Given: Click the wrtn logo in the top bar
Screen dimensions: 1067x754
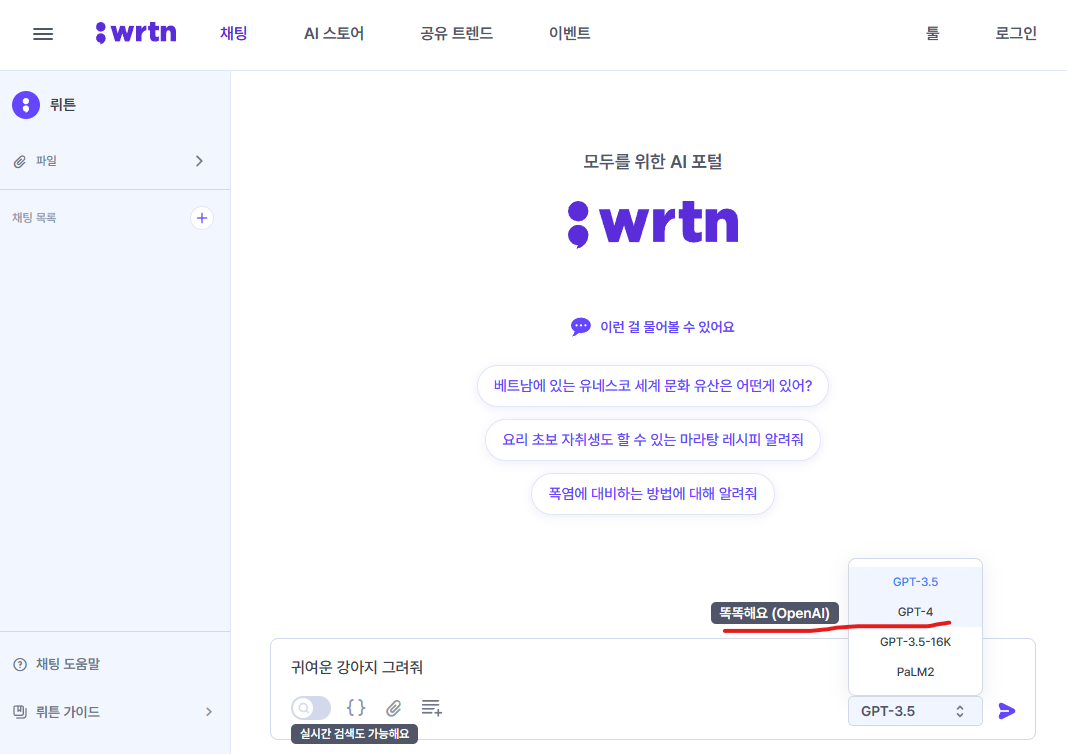Looking at the screenshot, I should point(136,31).
